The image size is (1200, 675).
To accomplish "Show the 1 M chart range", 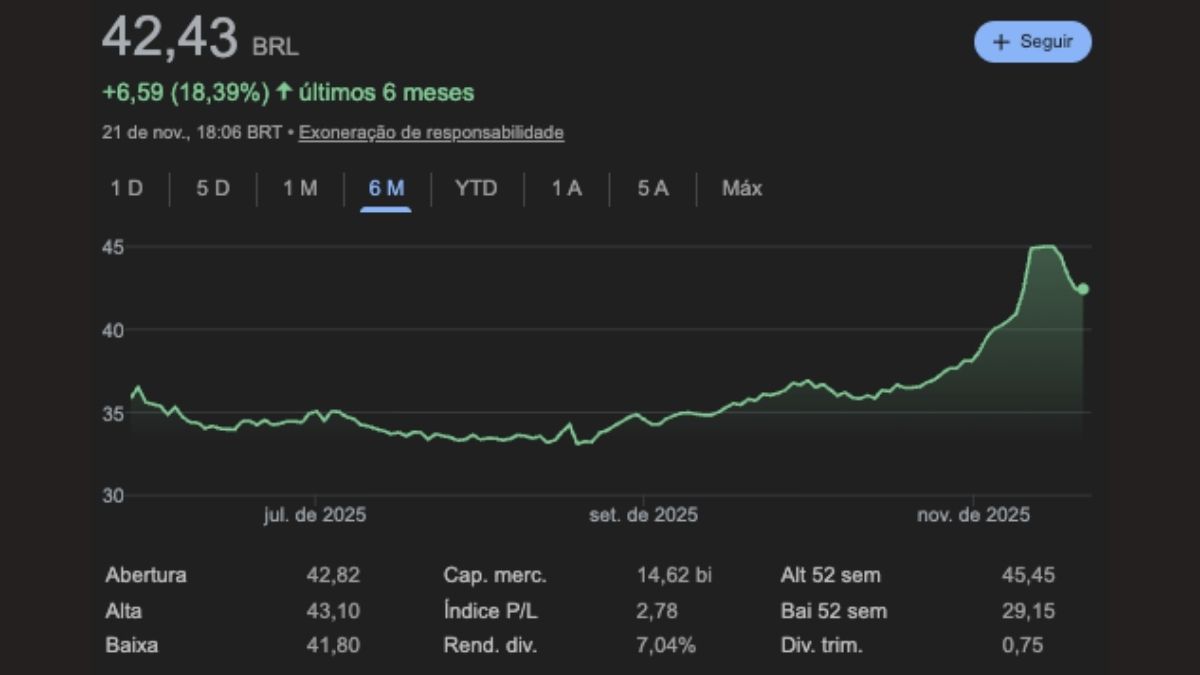I will (300, 188).
